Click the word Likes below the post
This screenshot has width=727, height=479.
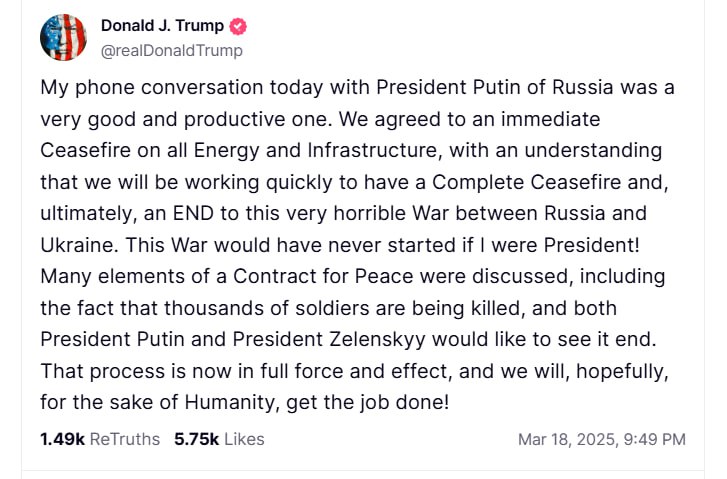click(x=243, y=439)
